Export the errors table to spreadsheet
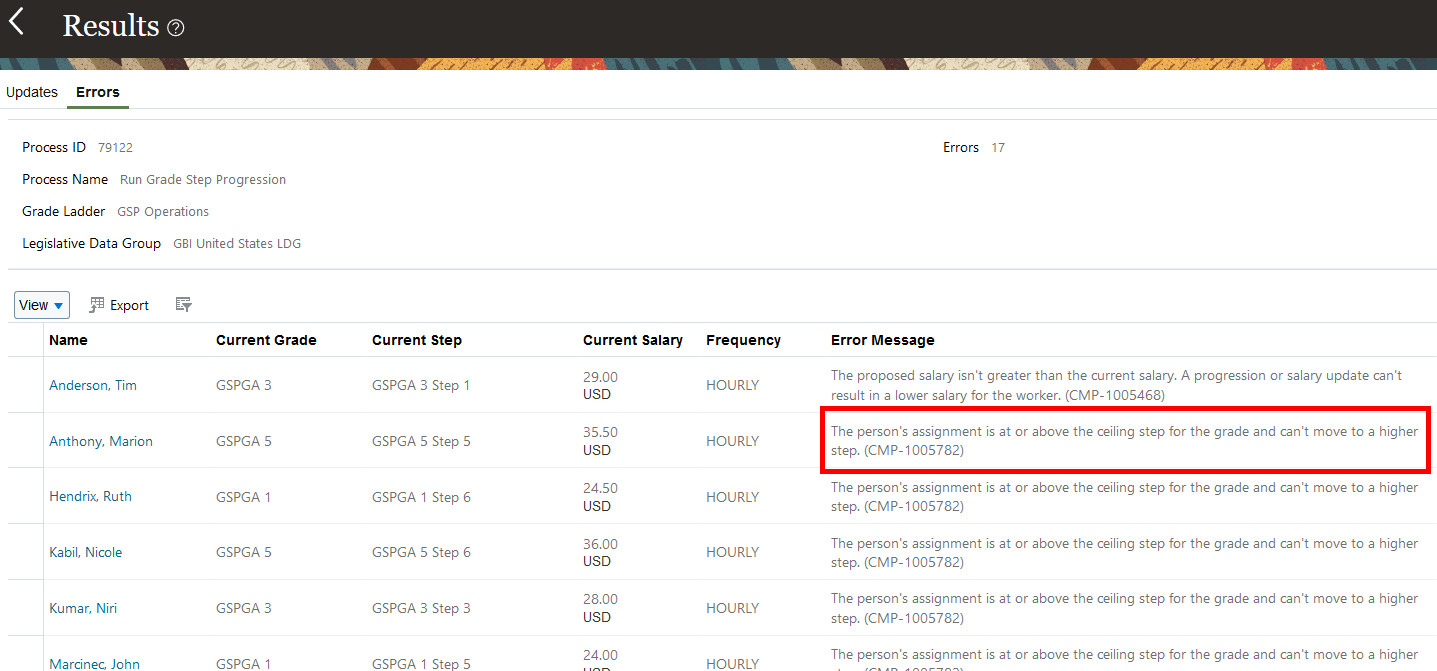Viewport: 1437px width, 671px height. point(119,305)
